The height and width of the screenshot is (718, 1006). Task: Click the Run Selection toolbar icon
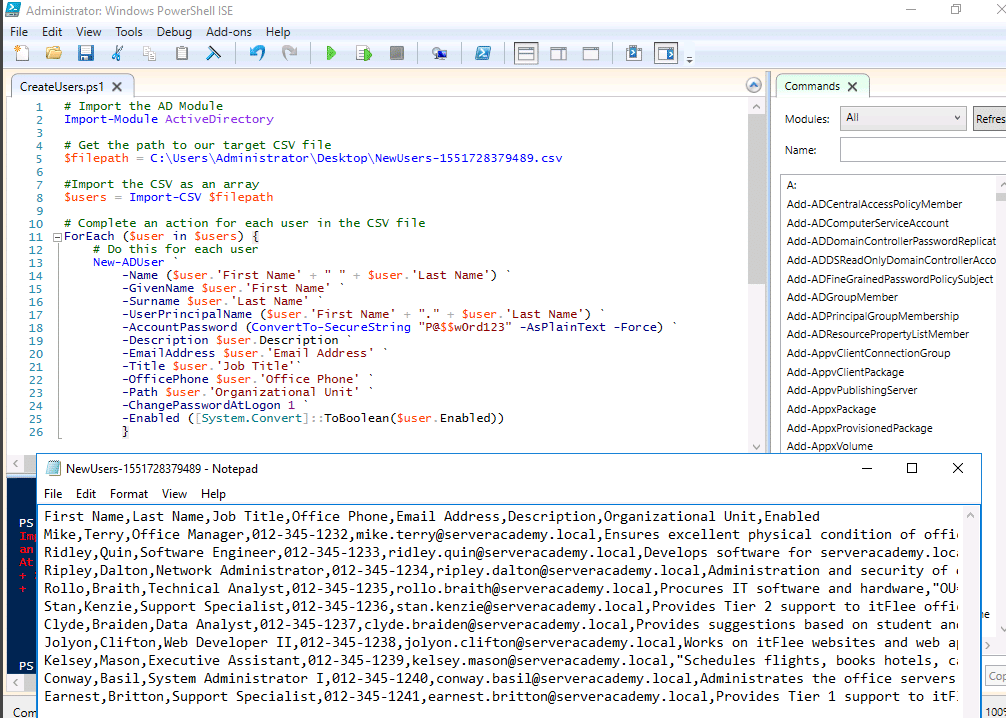coord(364,53)
